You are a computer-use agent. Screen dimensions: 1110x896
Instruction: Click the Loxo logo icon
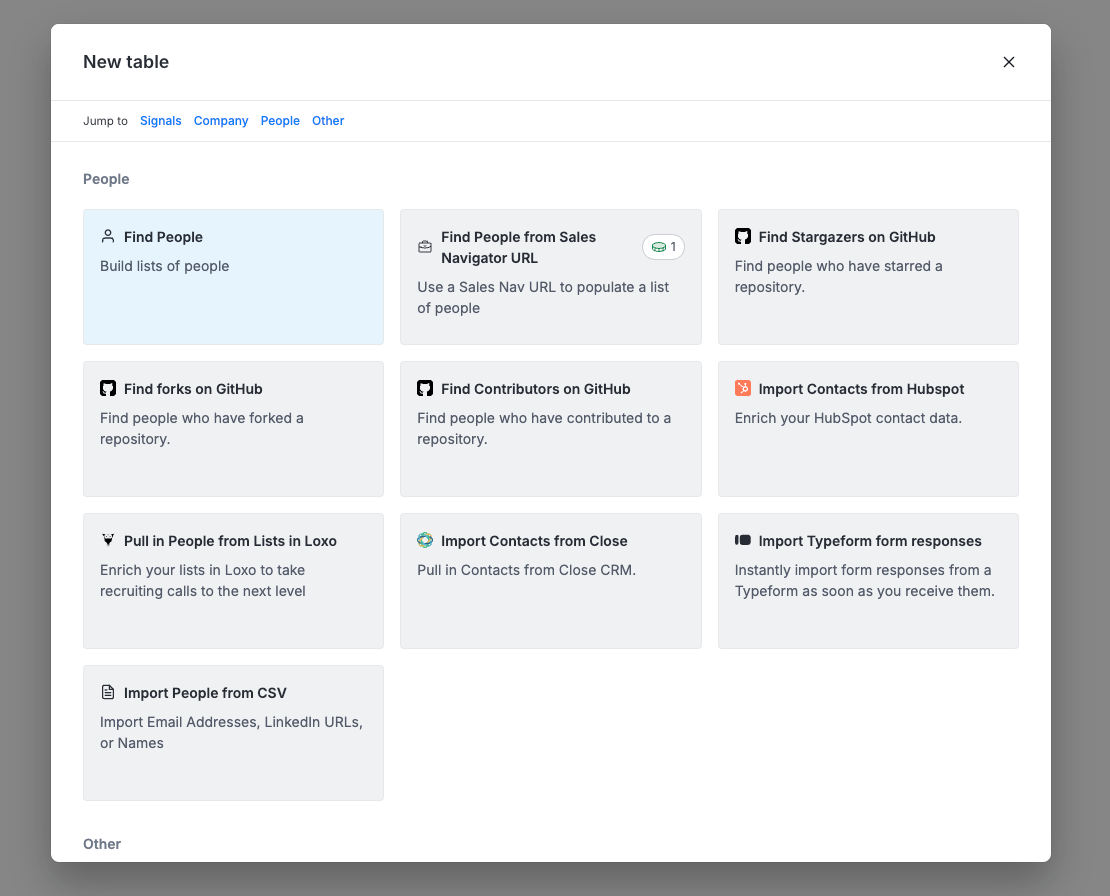(108, 540)
